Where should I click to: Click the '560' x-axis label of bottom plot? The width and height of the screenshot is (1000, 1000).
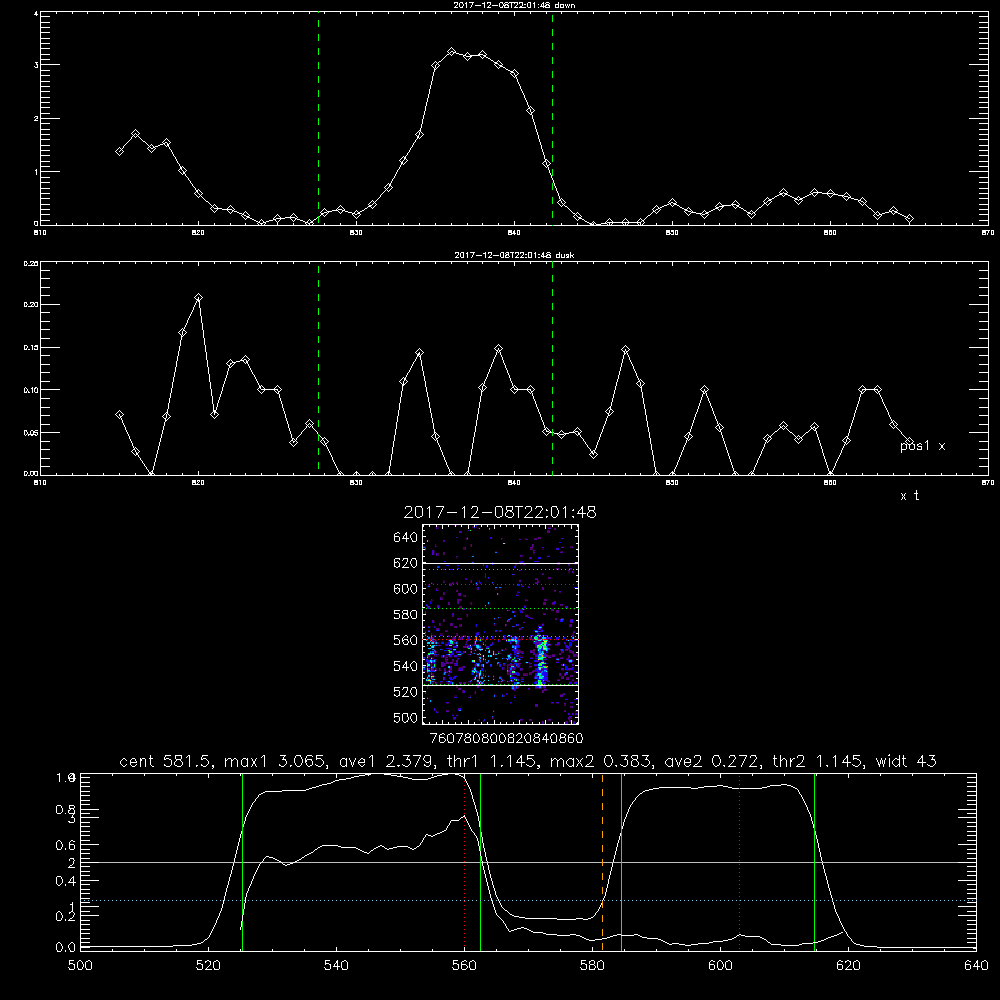coord(464,965)
